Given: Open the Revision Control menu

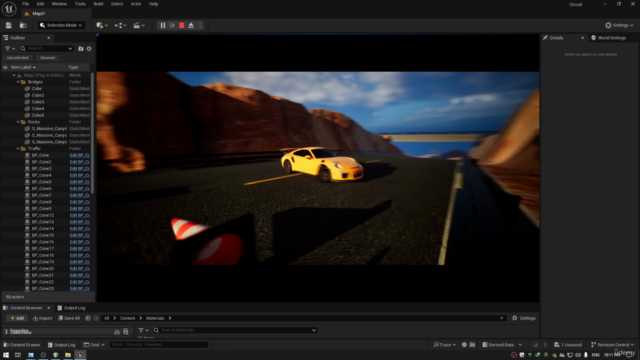Looking at the screenshot, I should [613, 345].
